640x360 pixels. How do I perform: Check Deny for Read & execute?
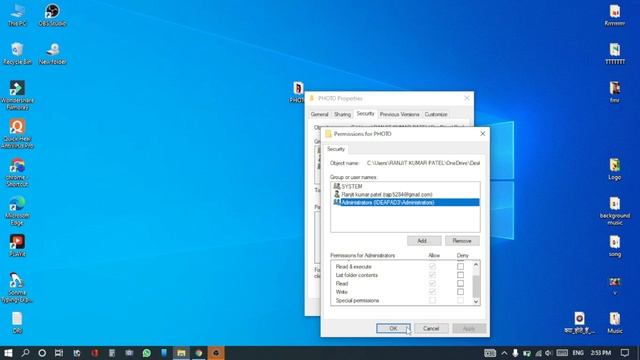[x=460, y=267]
